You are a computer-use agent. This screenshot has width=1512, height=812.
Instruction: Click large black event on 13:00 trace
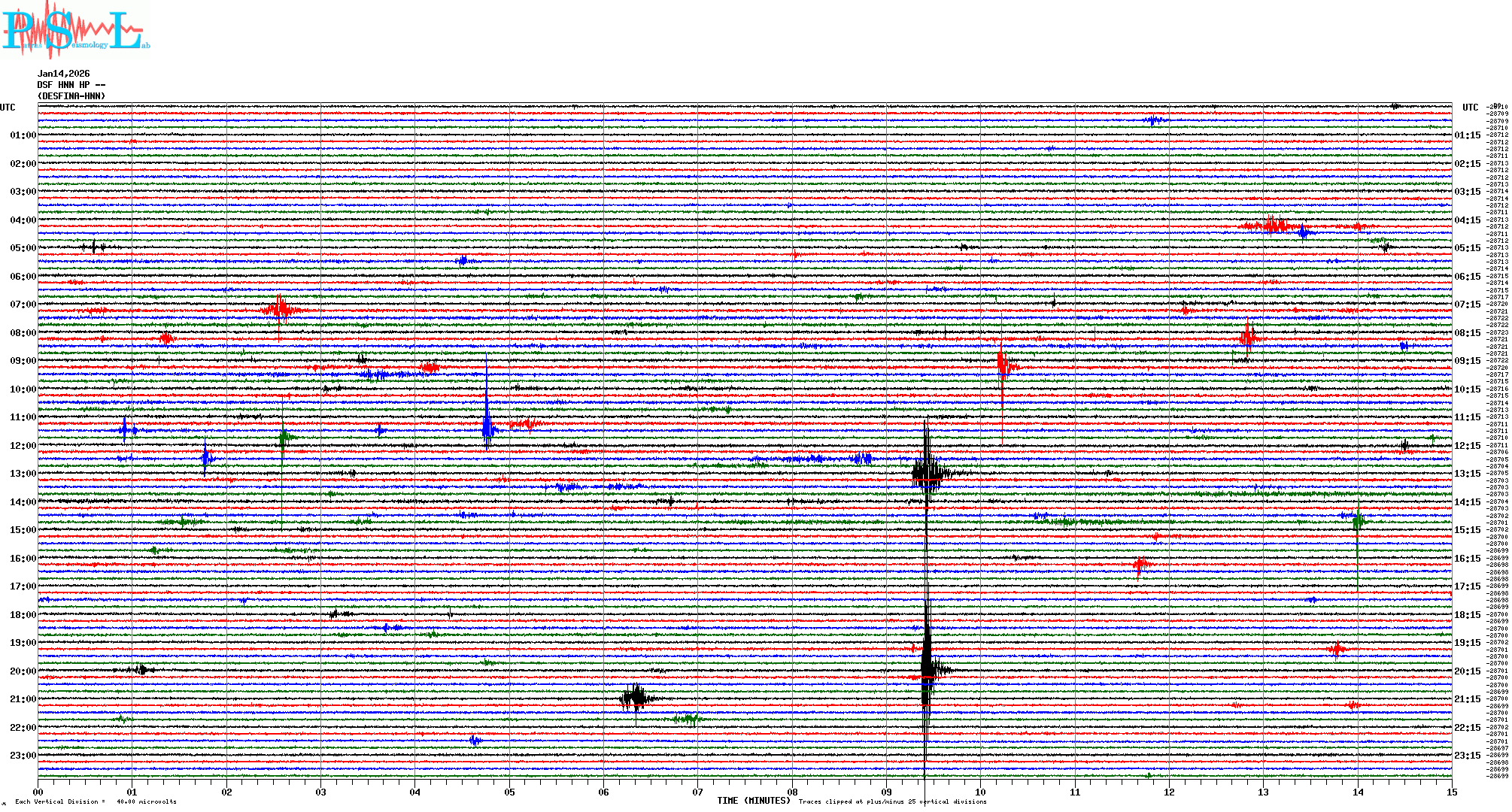(x=928, y=474)
